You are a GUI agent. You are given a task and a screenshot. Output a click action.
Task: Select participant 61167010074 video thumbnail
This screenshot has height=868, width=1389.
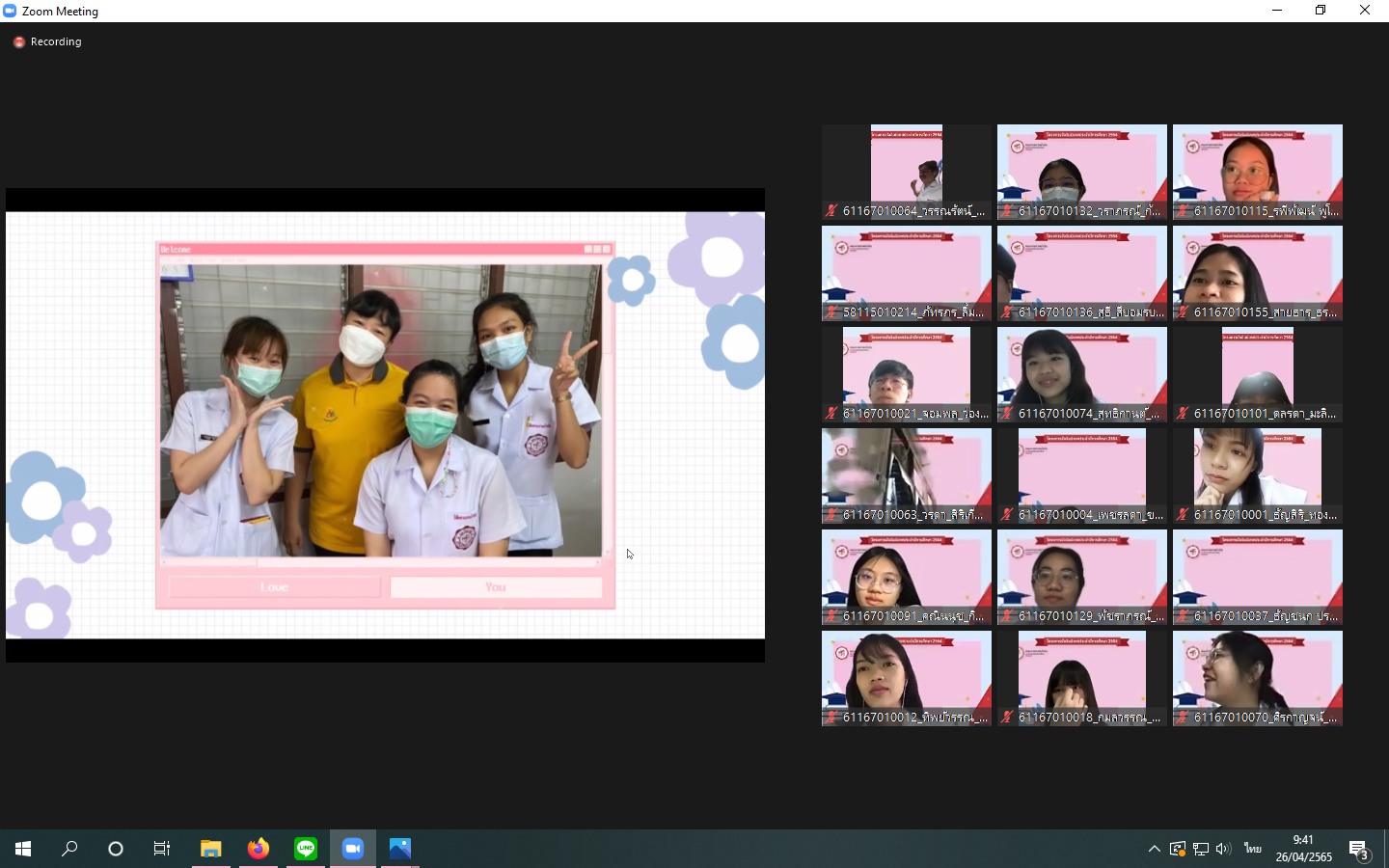pyautogui.click(x=1081, y=372)
